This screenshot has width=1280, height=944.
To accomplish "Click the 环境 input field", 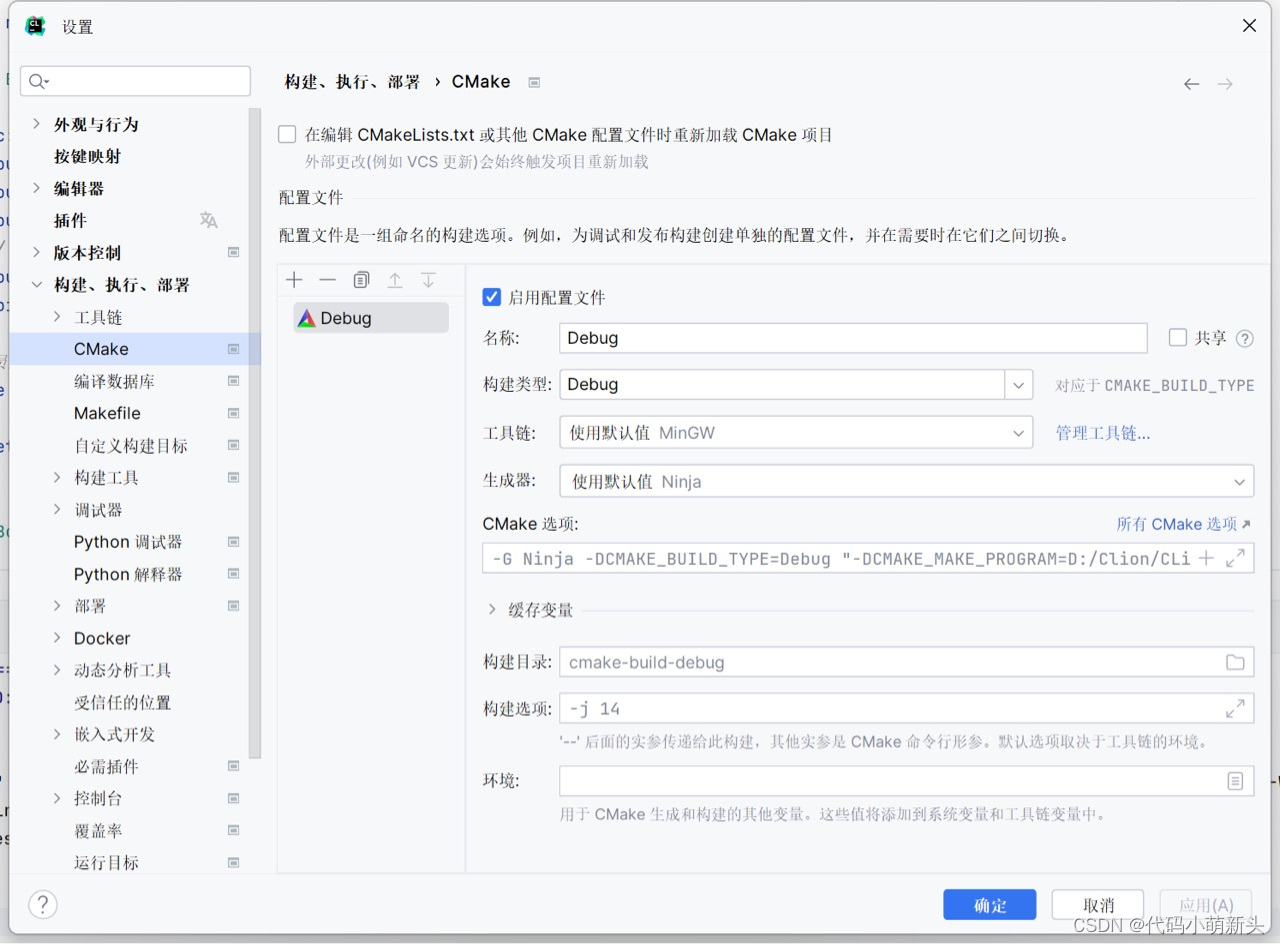I will pyautogui.click(x=906, y=781).
